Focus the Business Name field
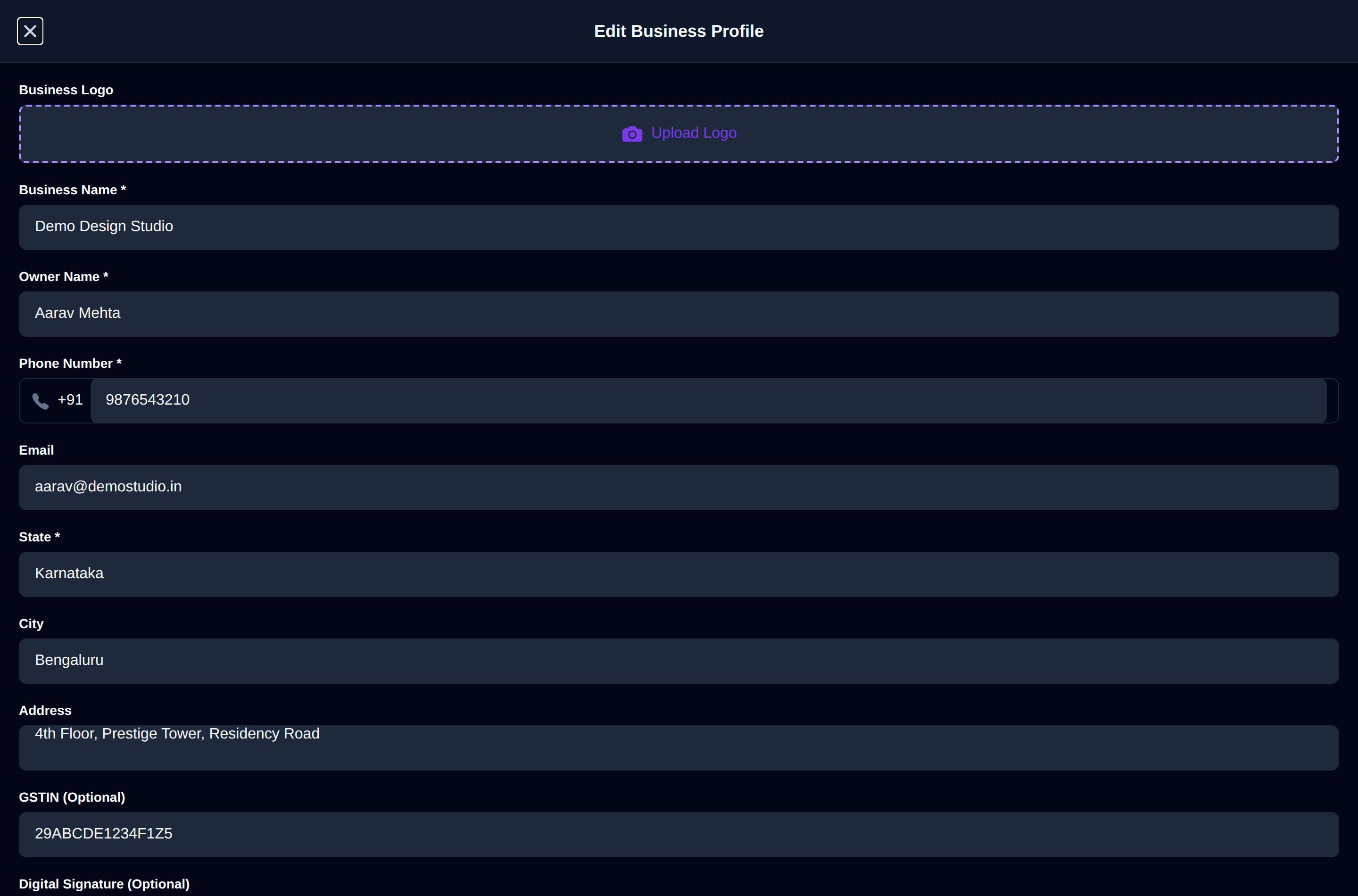 coord(679,227)
